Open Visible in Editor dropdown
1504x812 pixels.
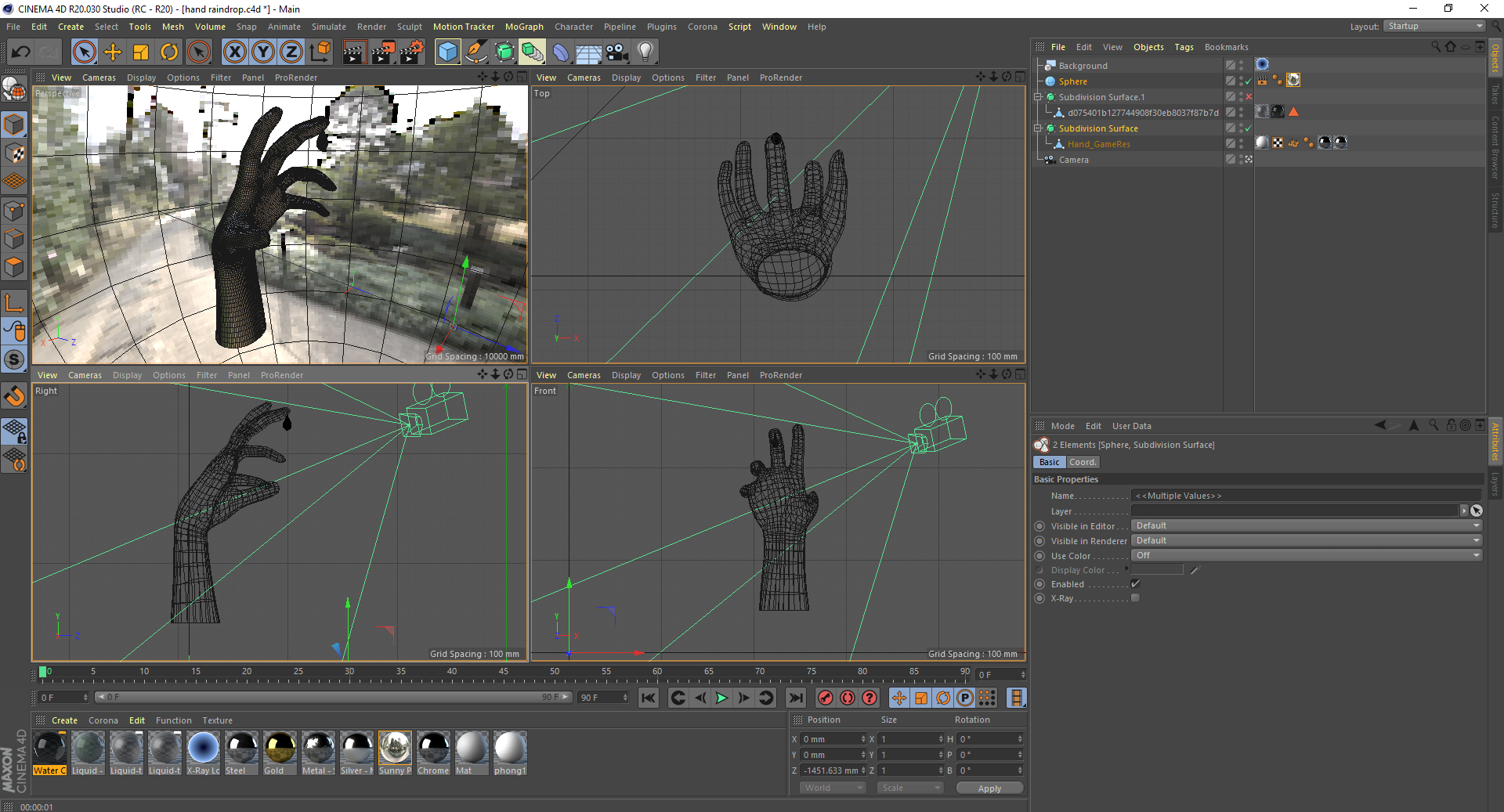point(1307,526)
